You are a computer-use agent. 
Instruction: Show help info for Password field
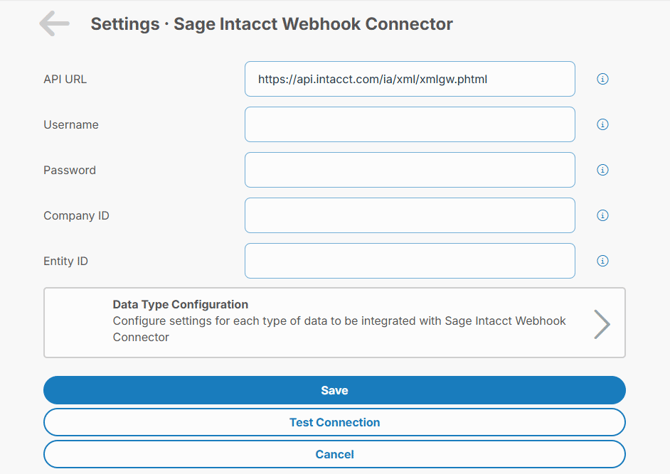click(x=602, y=170)
